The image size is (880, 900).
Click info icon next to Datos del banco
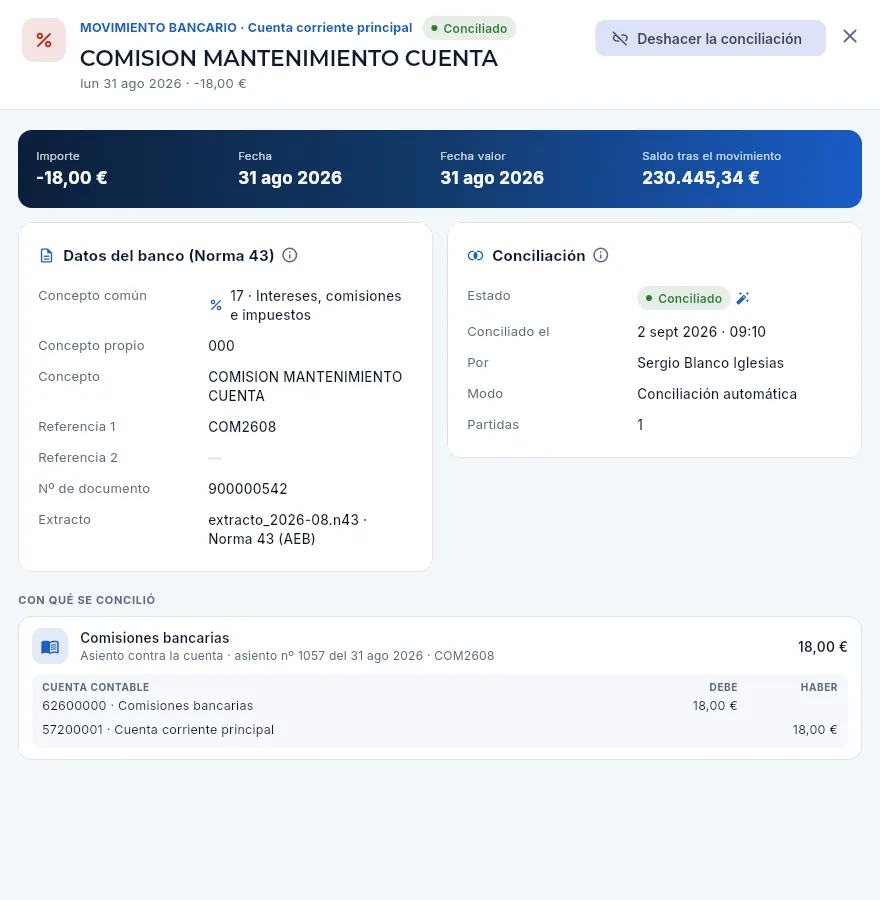[x=290, y=255]
